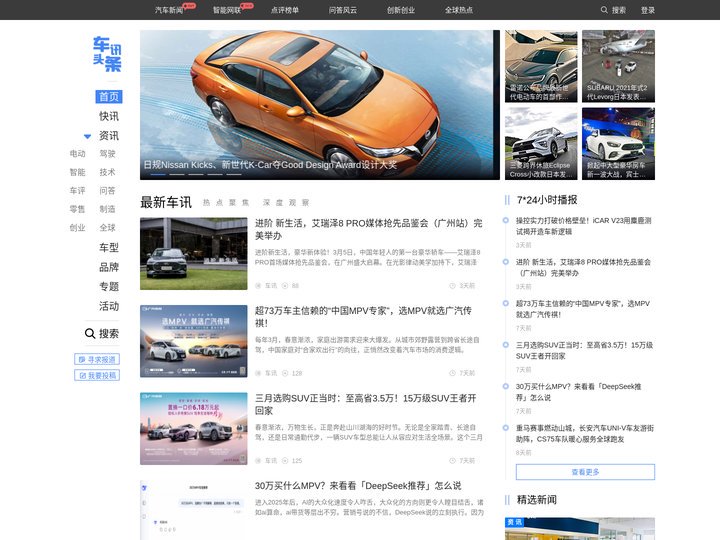Select 首页 in the left sidebar
The image size is (720, 540).
(x=109, y=96)
